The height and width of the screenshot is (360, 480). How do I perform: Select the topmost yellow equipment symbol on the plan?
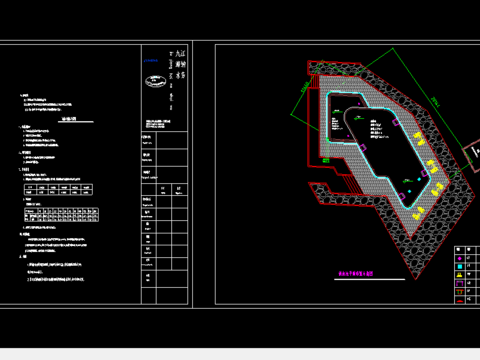[420, 139]
